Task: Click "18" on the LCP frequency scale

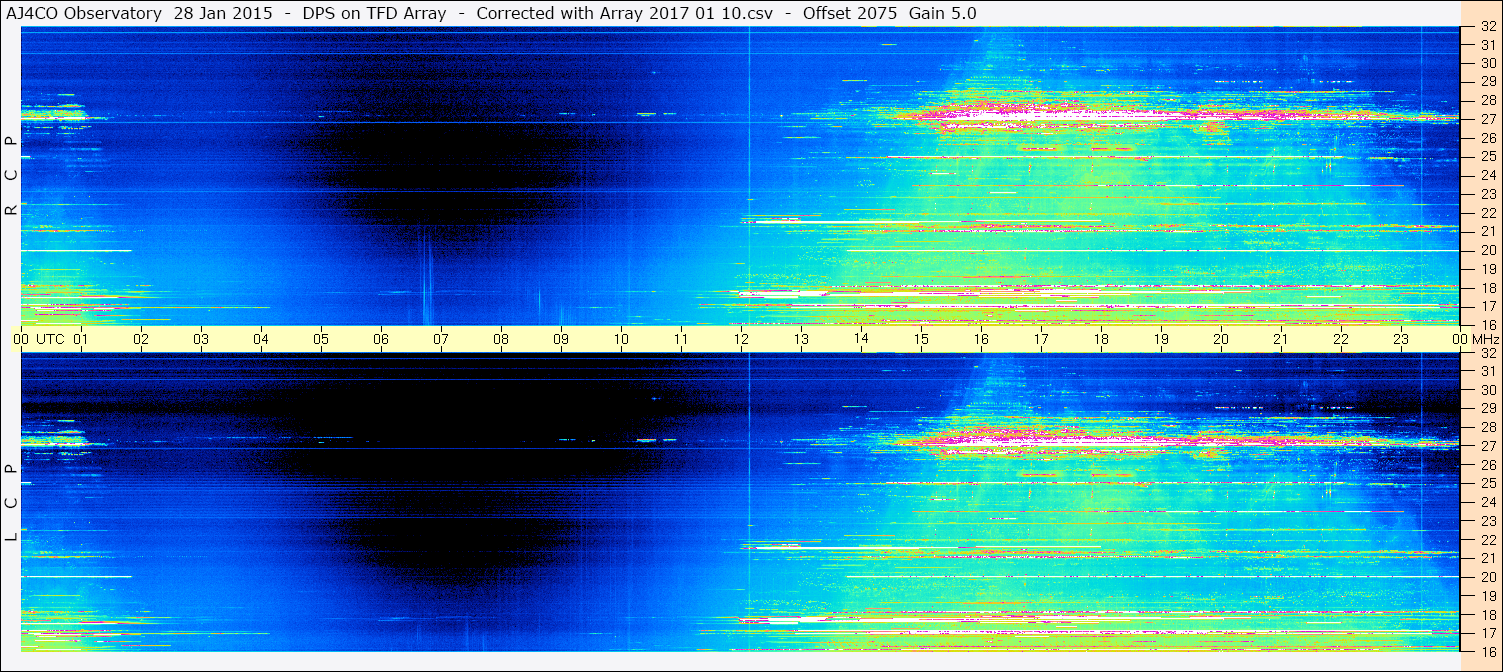Action: pyautogui.click(x=1487, y=615)
